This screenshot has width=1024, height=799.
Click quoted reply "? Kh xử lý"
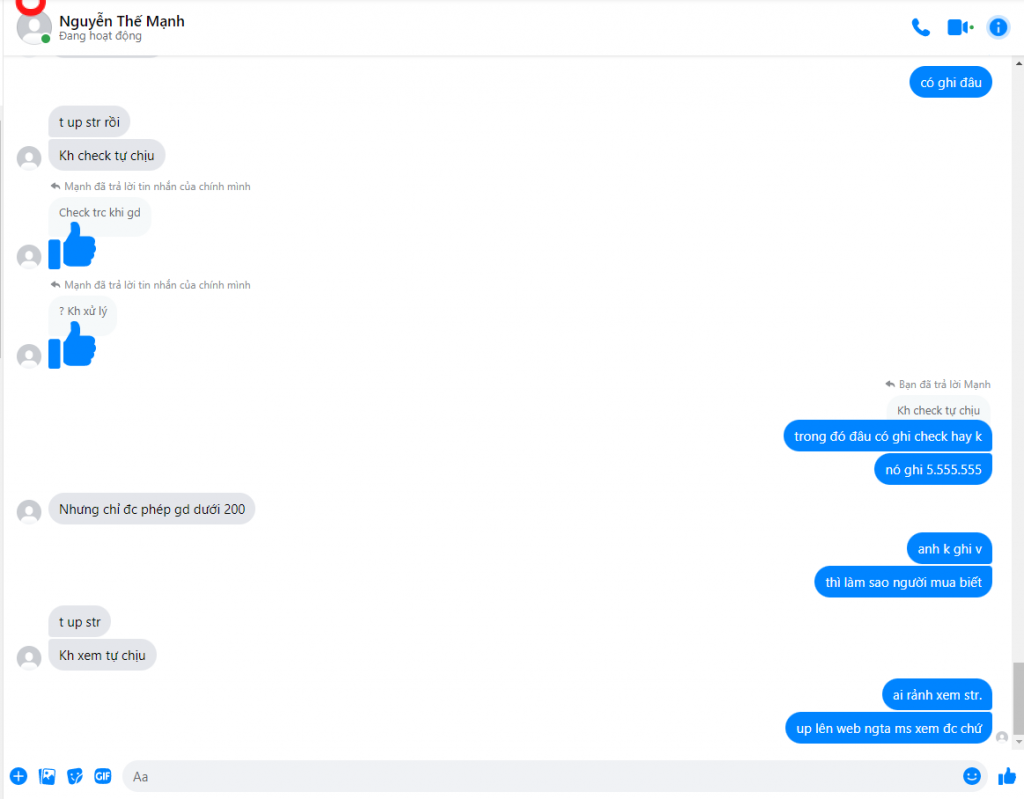pyautogui.click(x=83, y=311)
